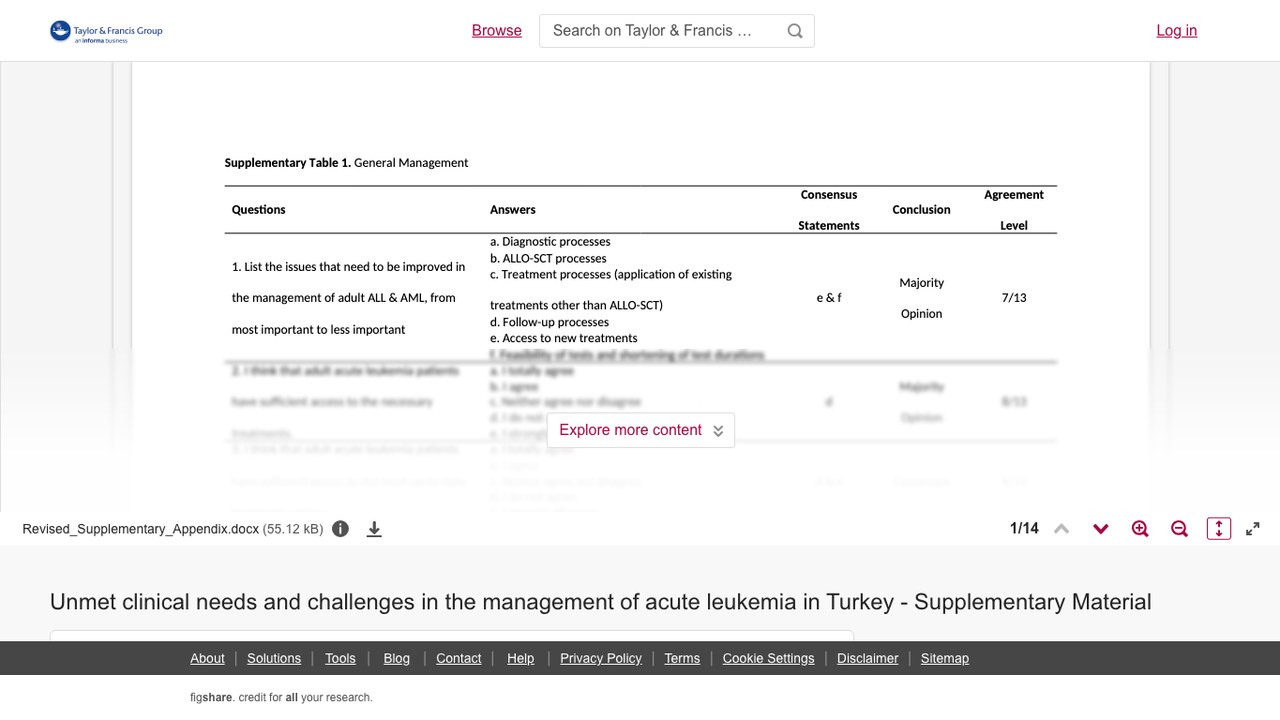This screenshot has height=720, width=1280.
Task: Click the 7/13 agreement level cell
Action: (1014, 298)
